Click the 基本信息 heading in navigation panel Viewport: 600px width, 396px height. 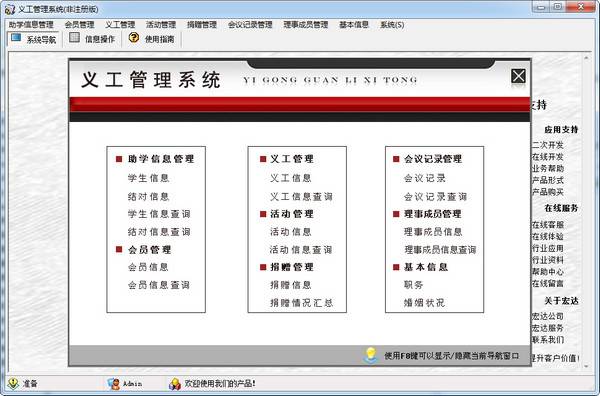(x=426, y=267)
